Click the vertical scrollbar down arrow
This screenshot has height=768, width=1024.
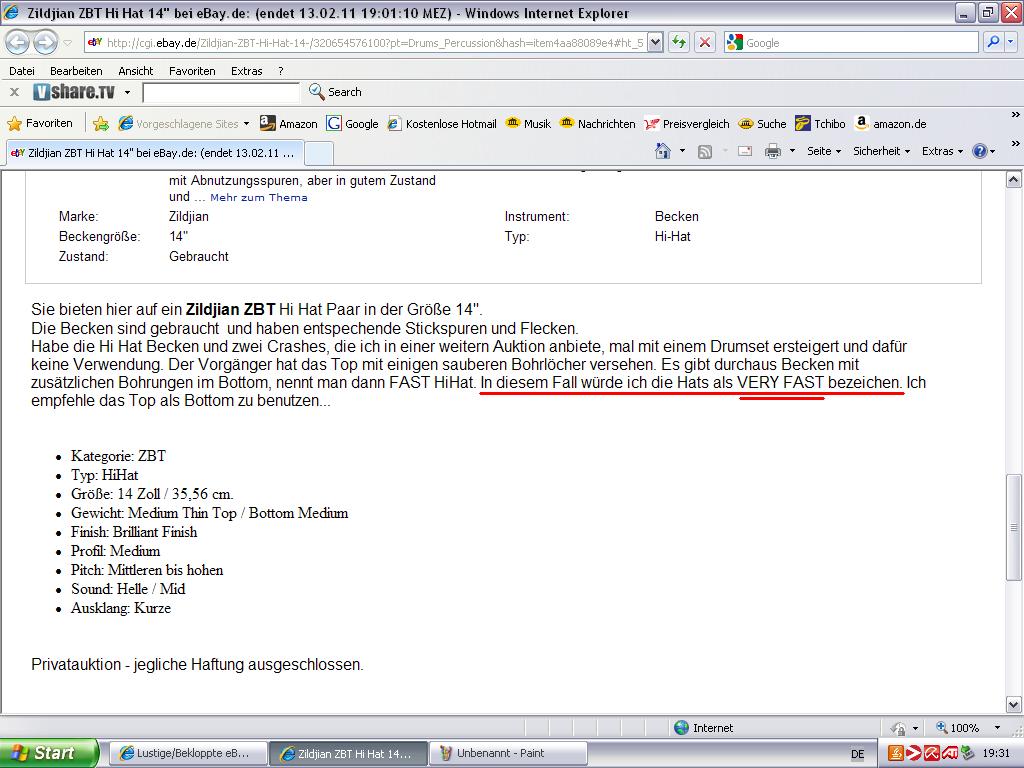pos(1014,705)
